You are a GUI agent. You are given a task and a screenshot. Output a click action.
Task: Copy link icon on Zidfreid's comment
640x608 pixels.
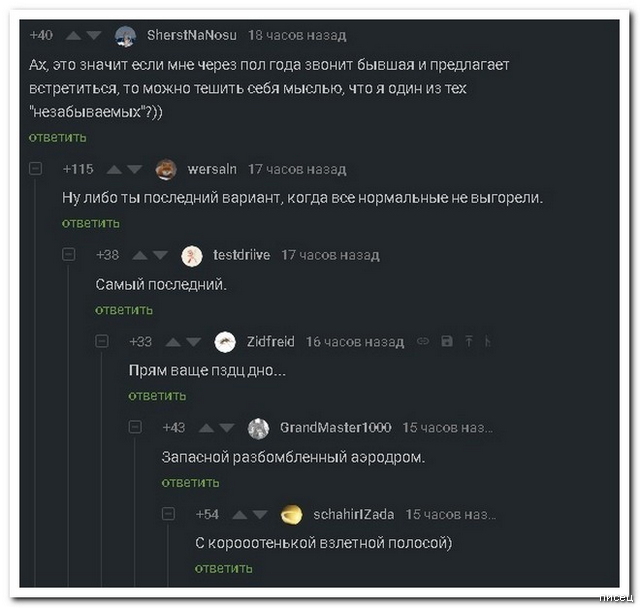pos(422,341)
